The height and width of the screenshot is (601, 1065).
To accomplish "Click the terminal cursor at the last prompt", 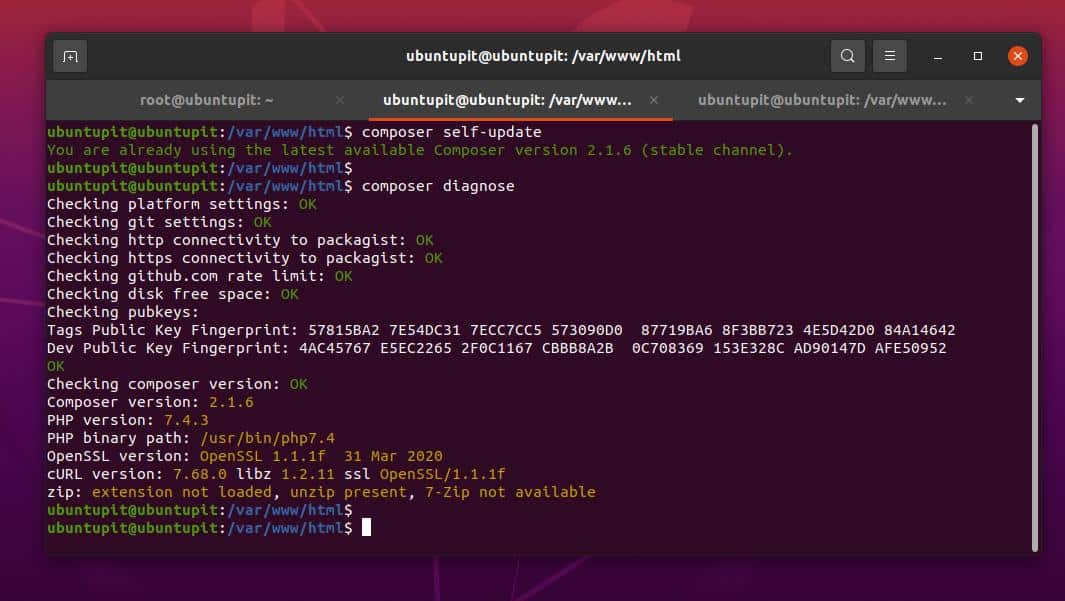I will pyautogui.click(x=366, y=528).
